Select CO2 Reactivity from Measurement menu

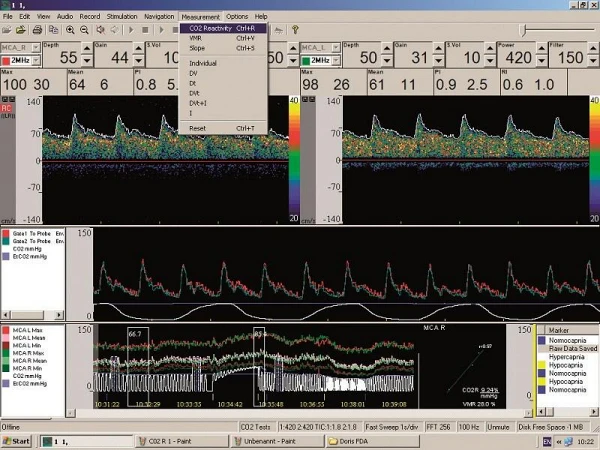pos(221,29)
